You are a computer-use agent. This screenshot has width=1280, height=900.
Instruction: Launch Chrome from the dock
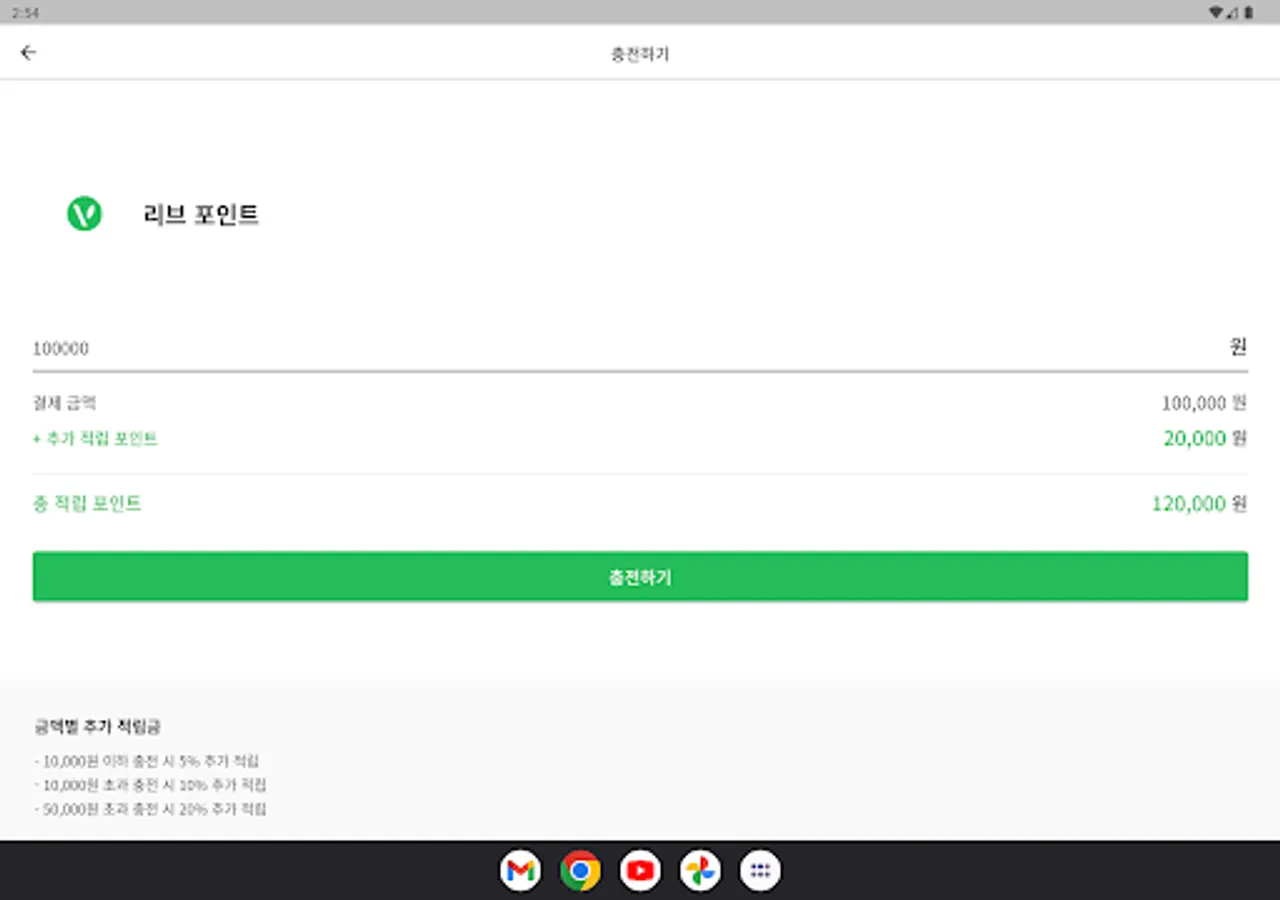580,871
